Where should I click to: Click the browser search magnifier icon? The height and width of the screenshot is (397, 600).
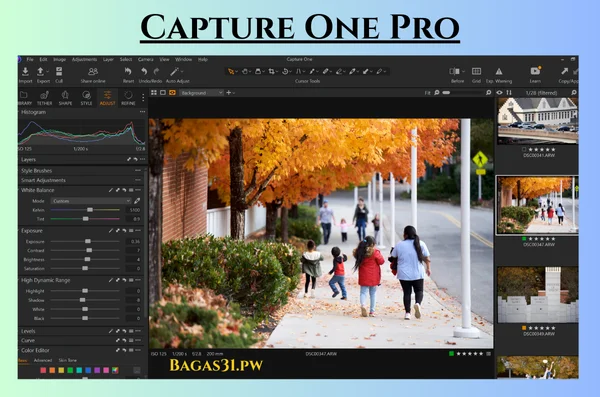pos(574,92)
